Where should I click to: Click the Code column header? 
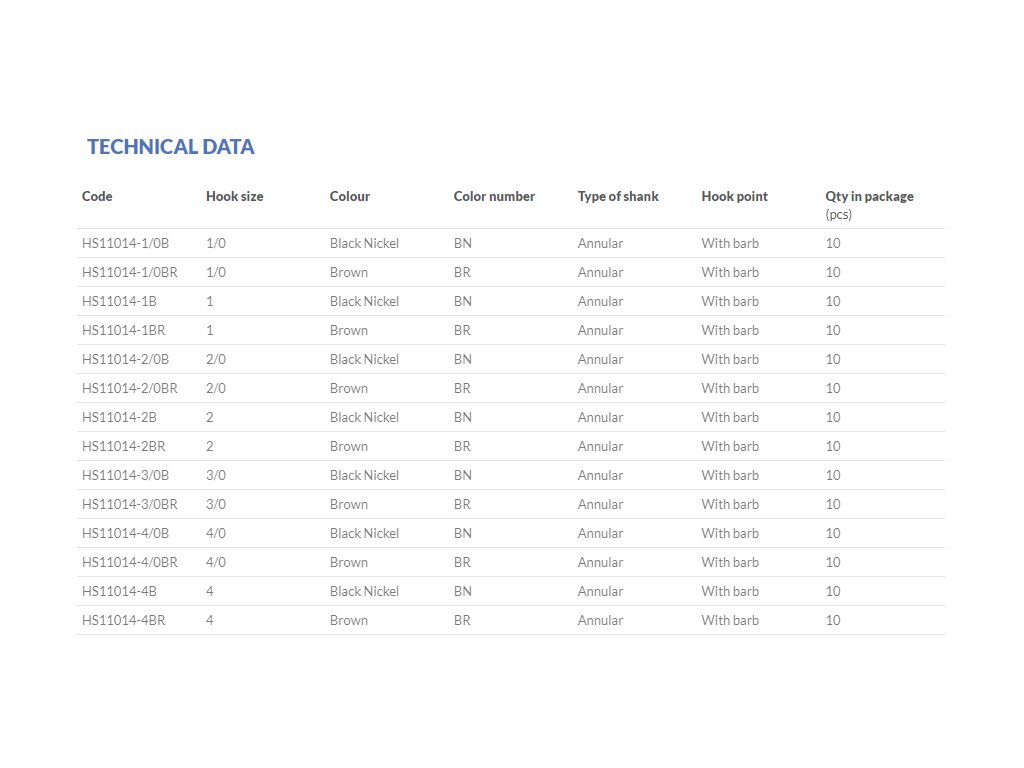click(97, 196)
